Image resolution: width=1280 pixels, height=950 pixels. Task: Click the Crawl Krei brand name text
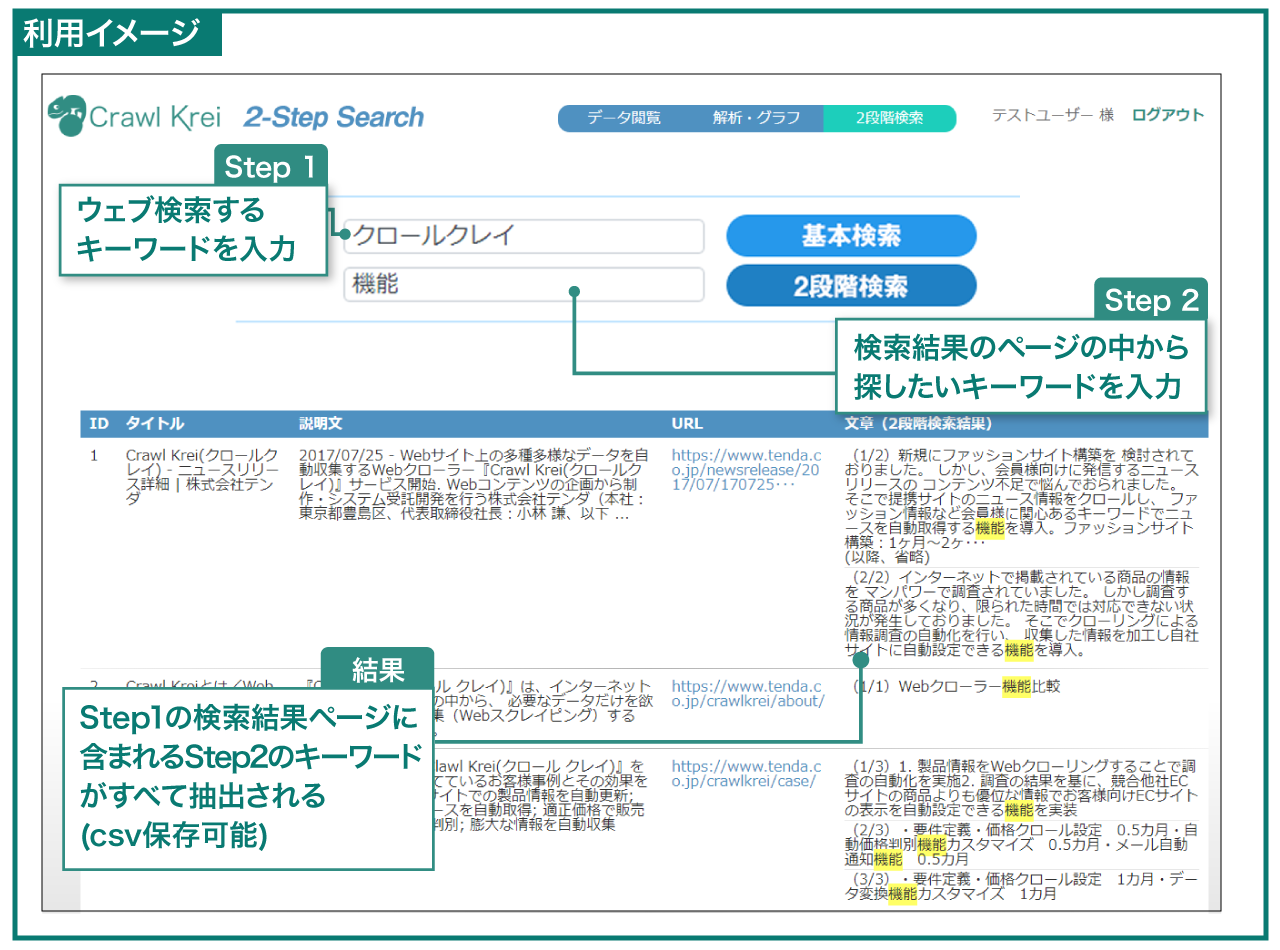click(155, 117)
